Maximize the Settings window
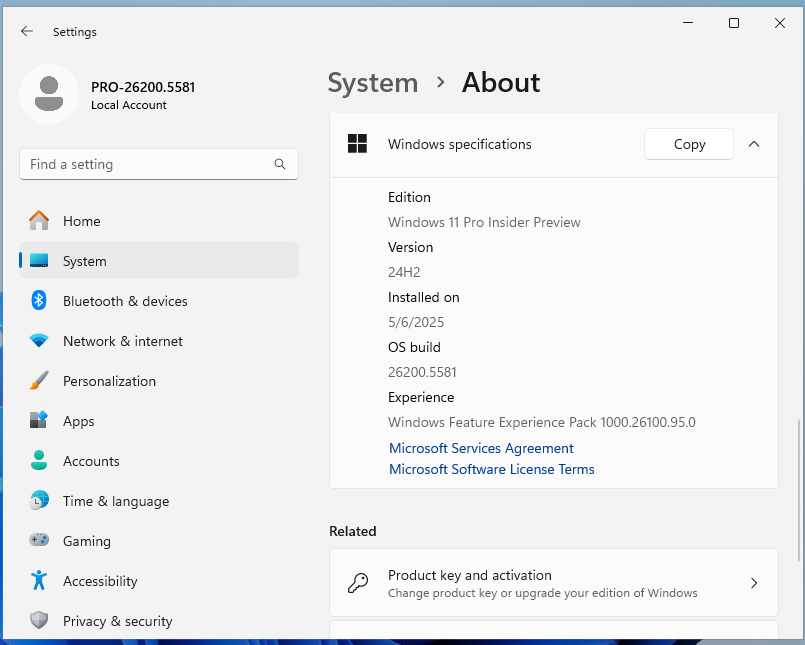 (734, 23)
